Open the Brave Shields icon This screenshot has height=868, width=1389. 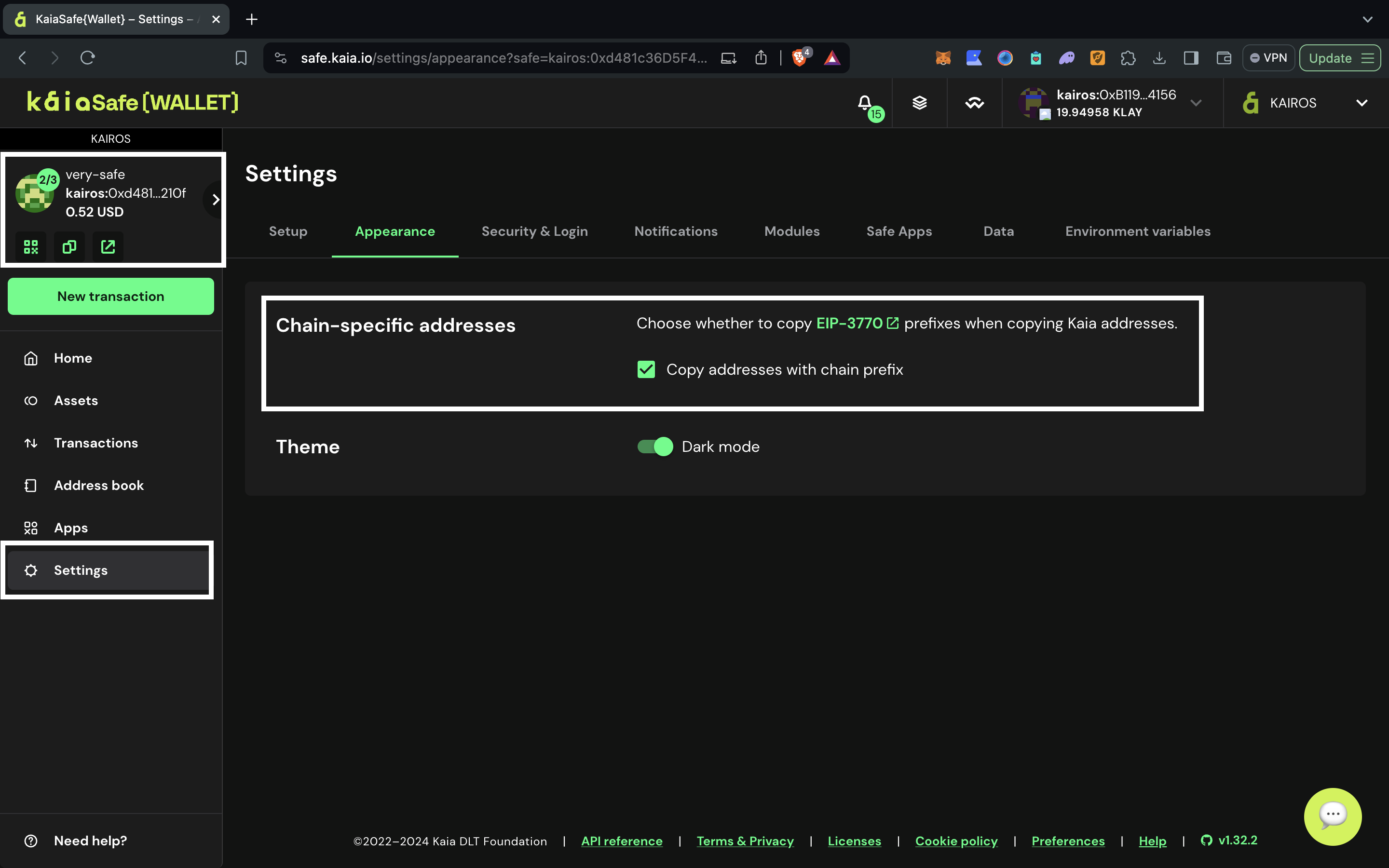click(799, 58)
